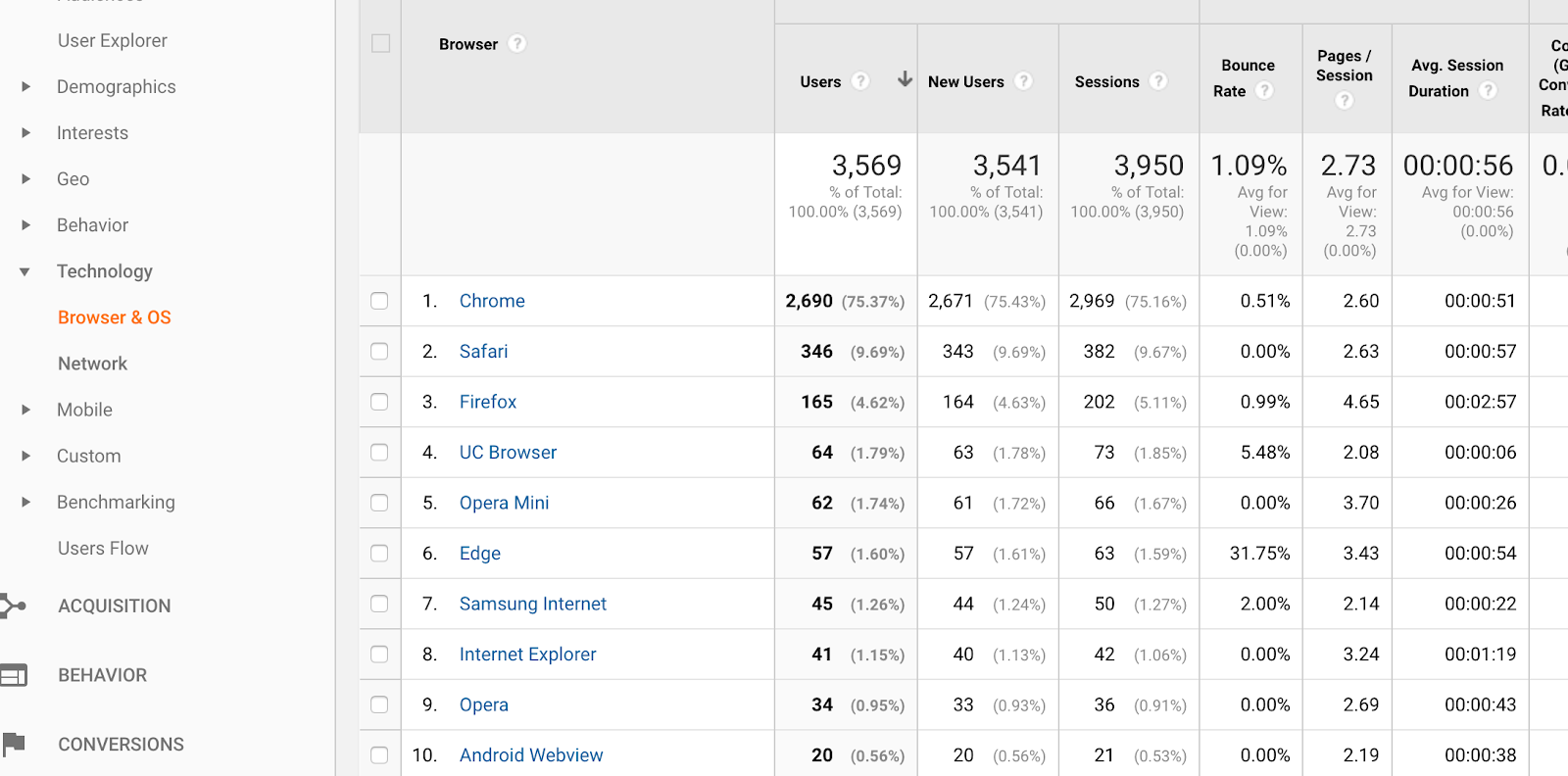Viewport: 1568px width, 776px height.
Task: Click the Behavior section layout icon
Action: coord(14,675)
